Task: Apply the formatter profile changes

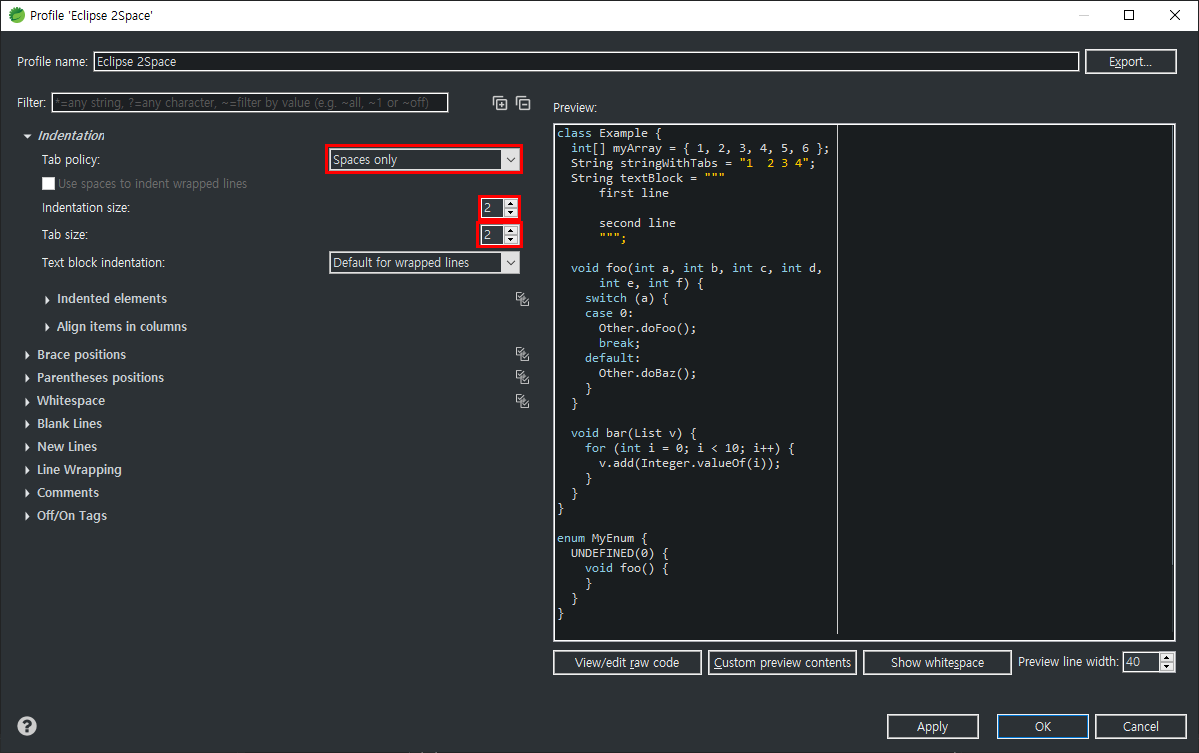Action: [932, 726]
